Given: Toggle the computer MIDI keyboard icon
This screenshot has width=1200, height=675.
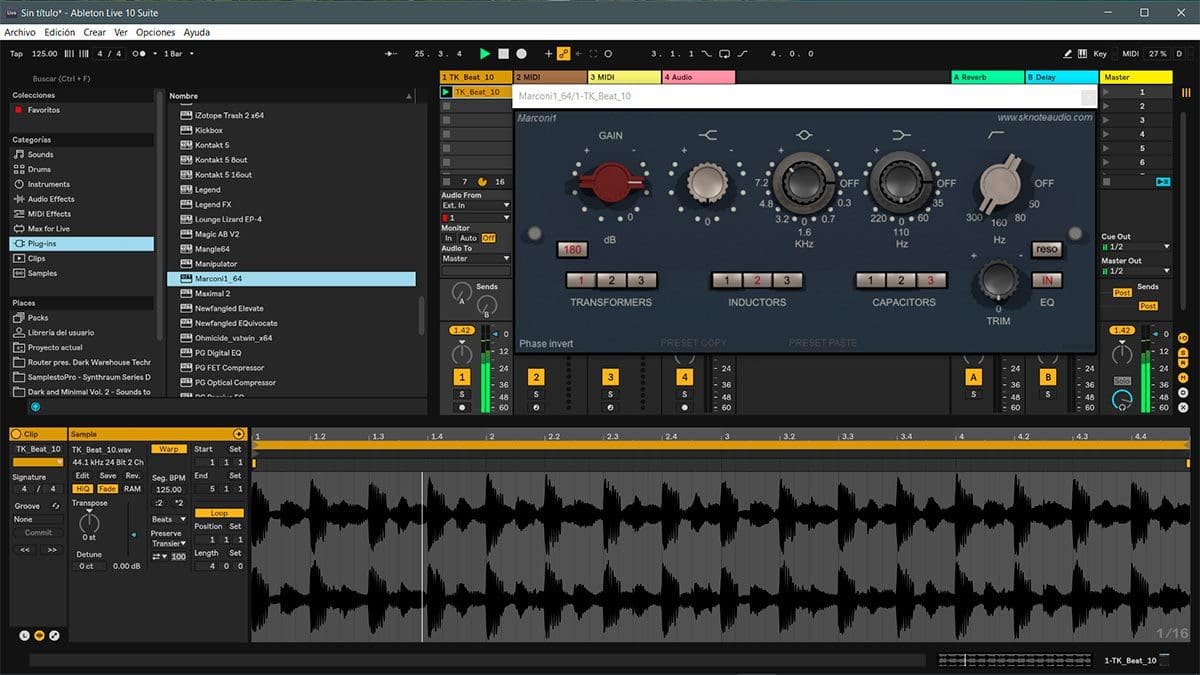Looking at the screenshot, I should pos(1082,53).
